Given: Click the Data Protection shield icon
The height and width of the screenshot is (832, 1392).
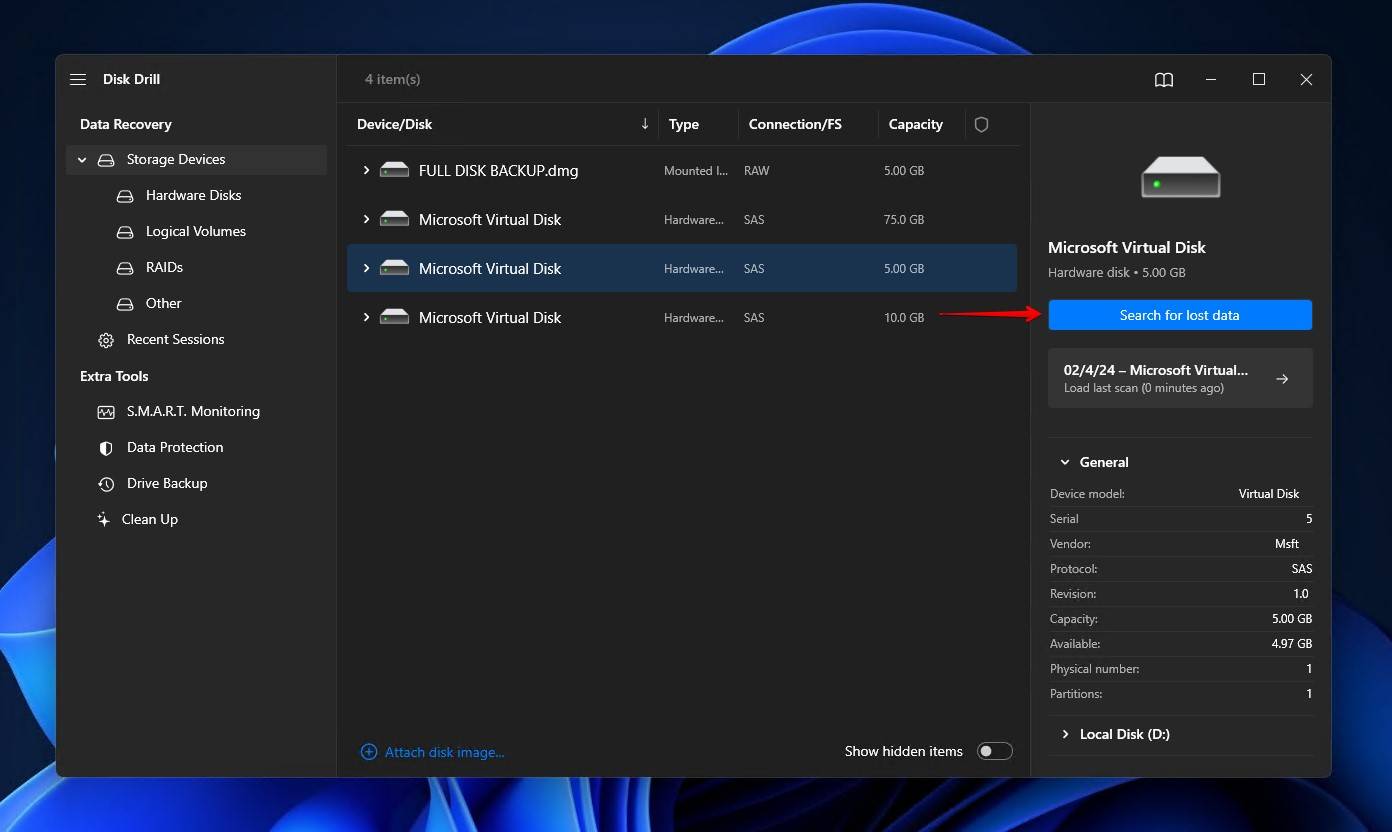Looking at the screenshot, I should (x=106, y=448).
